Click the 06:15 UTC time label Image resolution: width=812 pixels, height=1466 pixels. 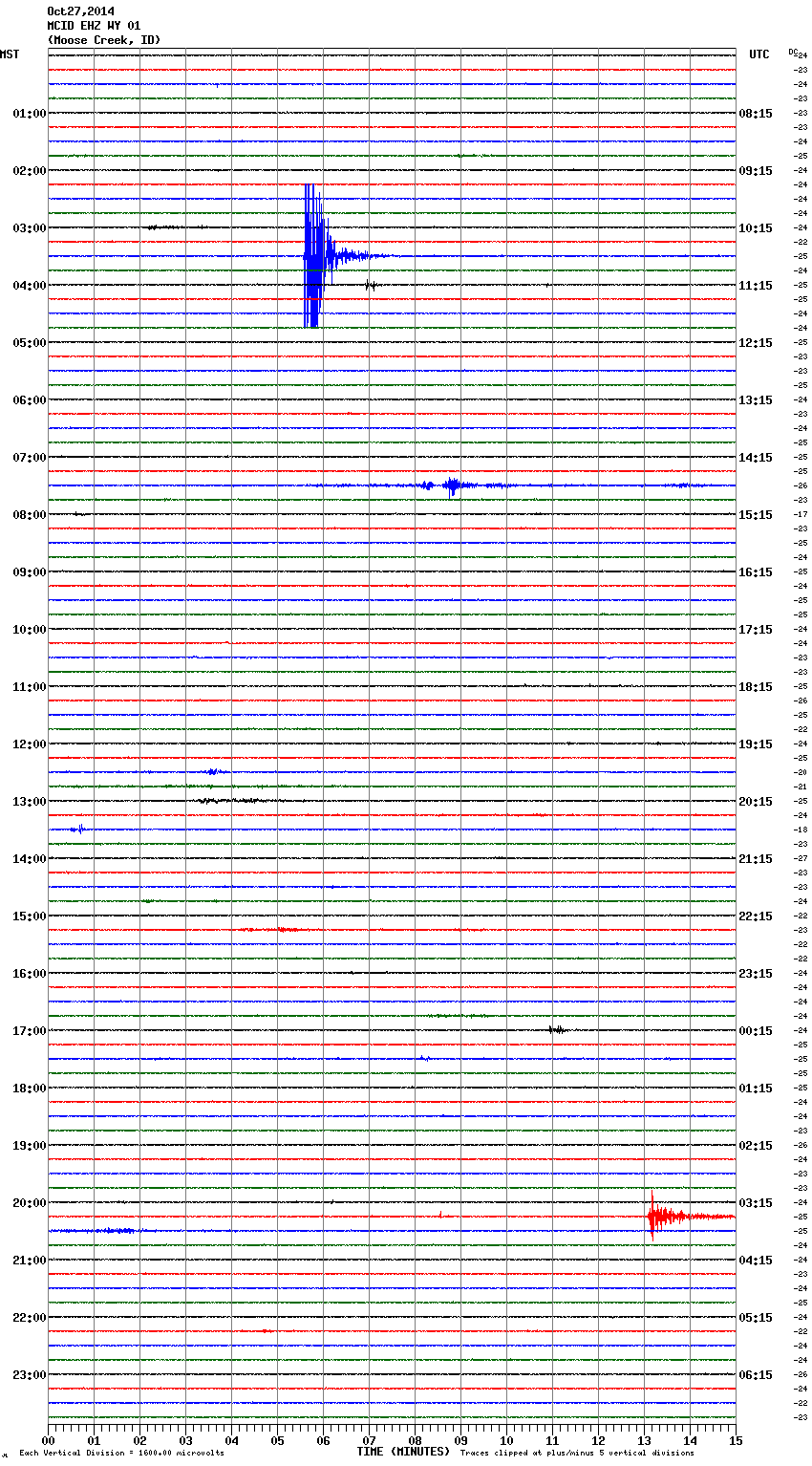pyautogui.click(x=756, y=1375)
